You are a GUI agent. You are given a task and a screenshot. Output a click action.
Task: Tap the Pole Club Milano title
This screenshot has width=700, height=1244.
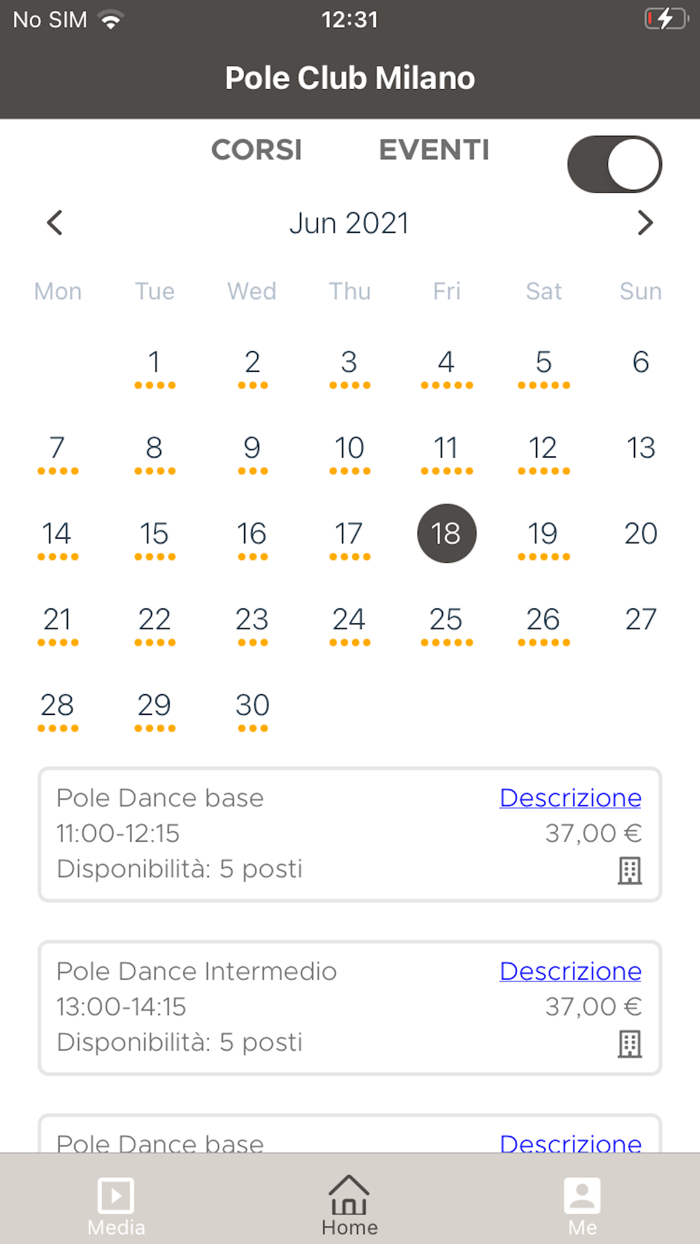(349, 77)
